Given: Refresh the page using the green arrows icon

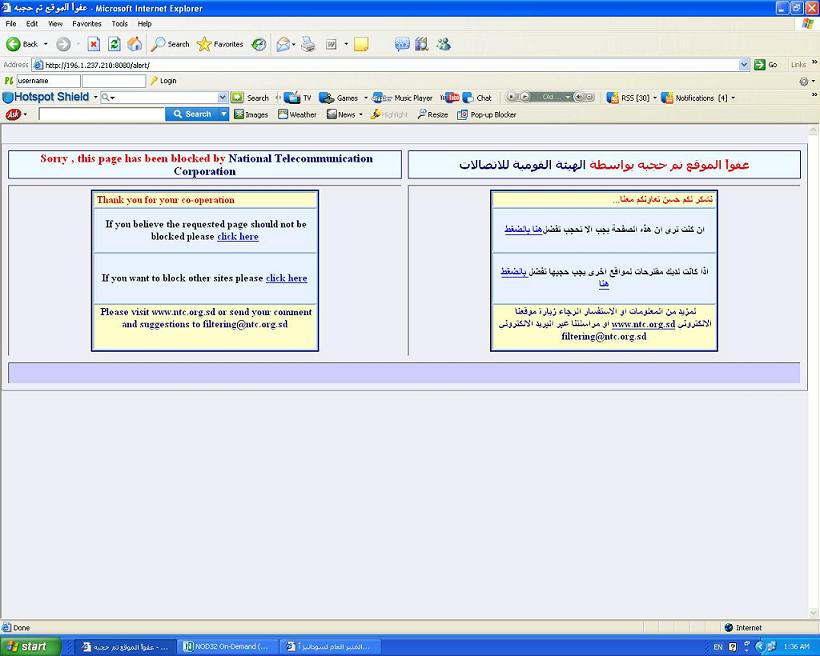Looking at the screenshot, I should 114,44.
